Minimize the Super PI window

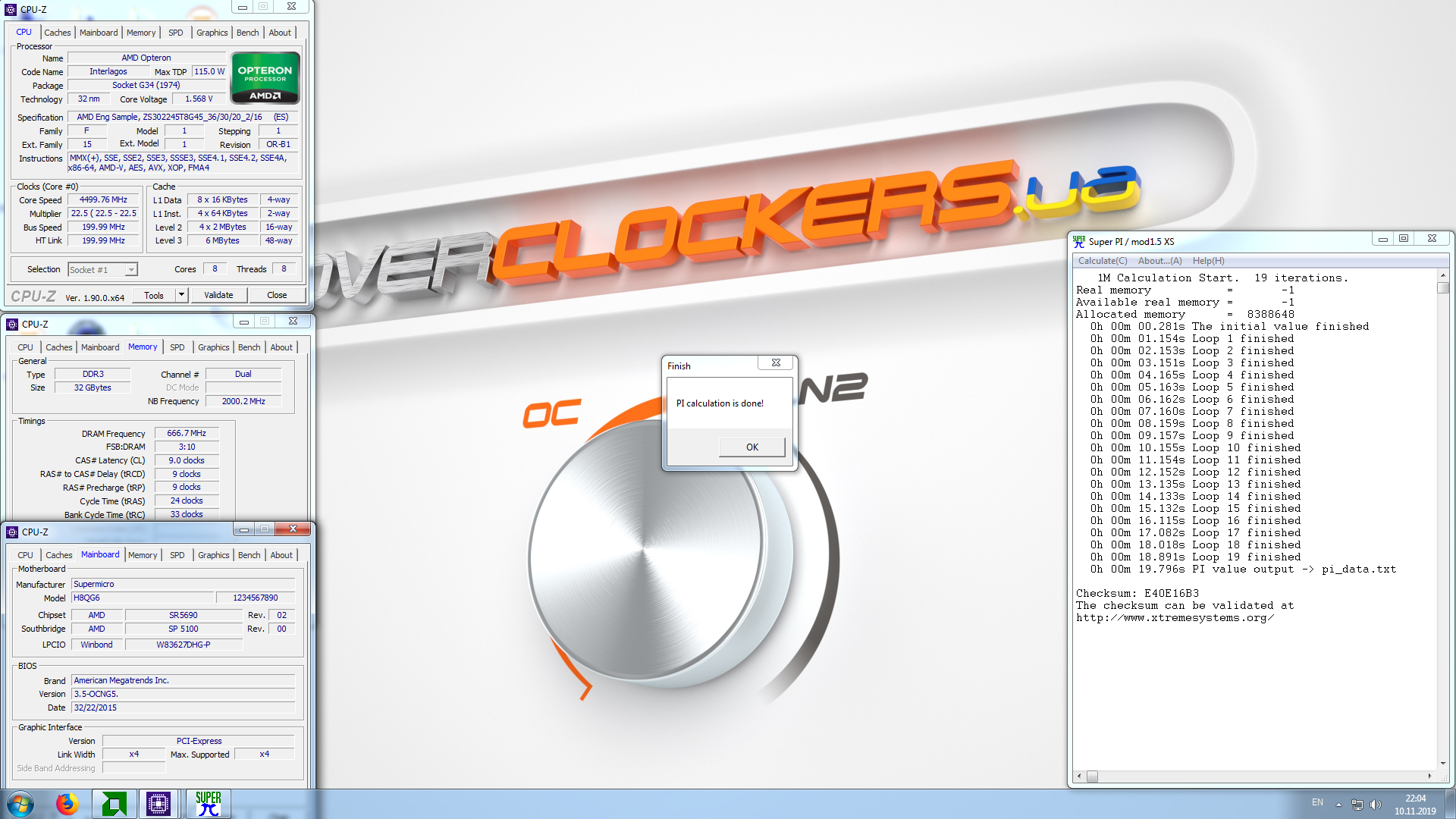(x=1383, y=239)
